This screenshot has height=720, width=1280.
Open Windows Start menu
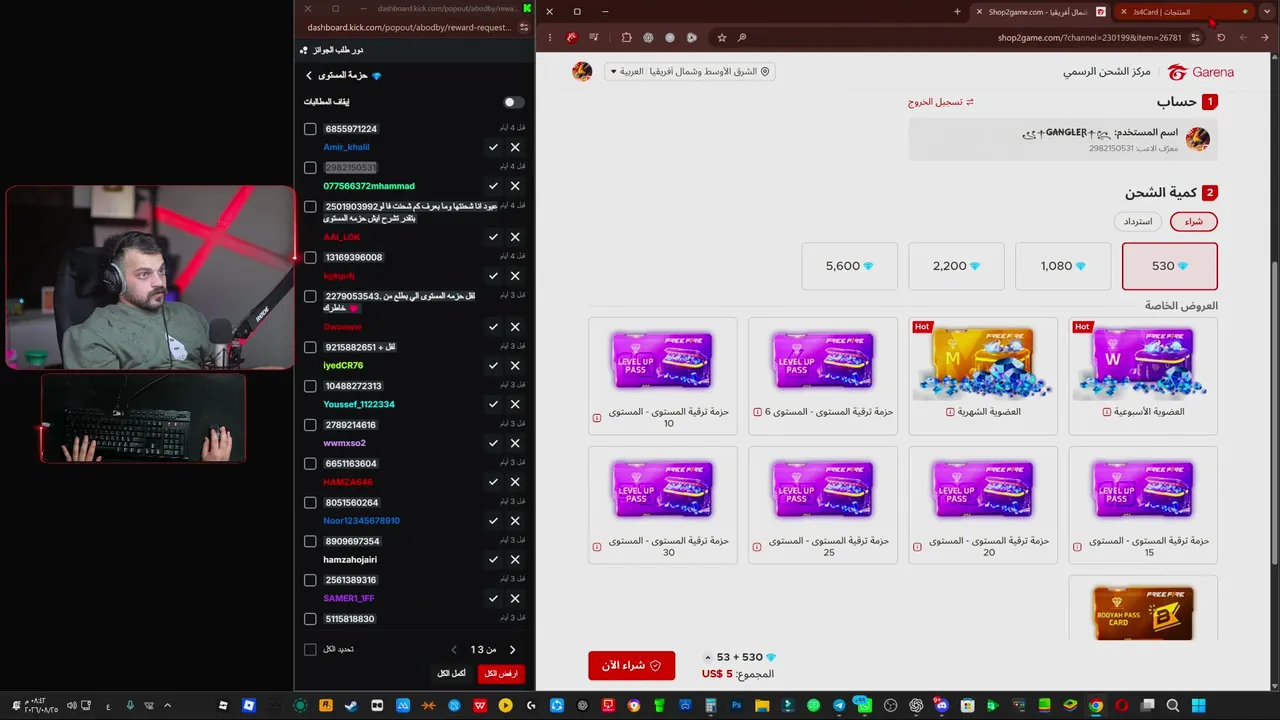point(1198,706)
